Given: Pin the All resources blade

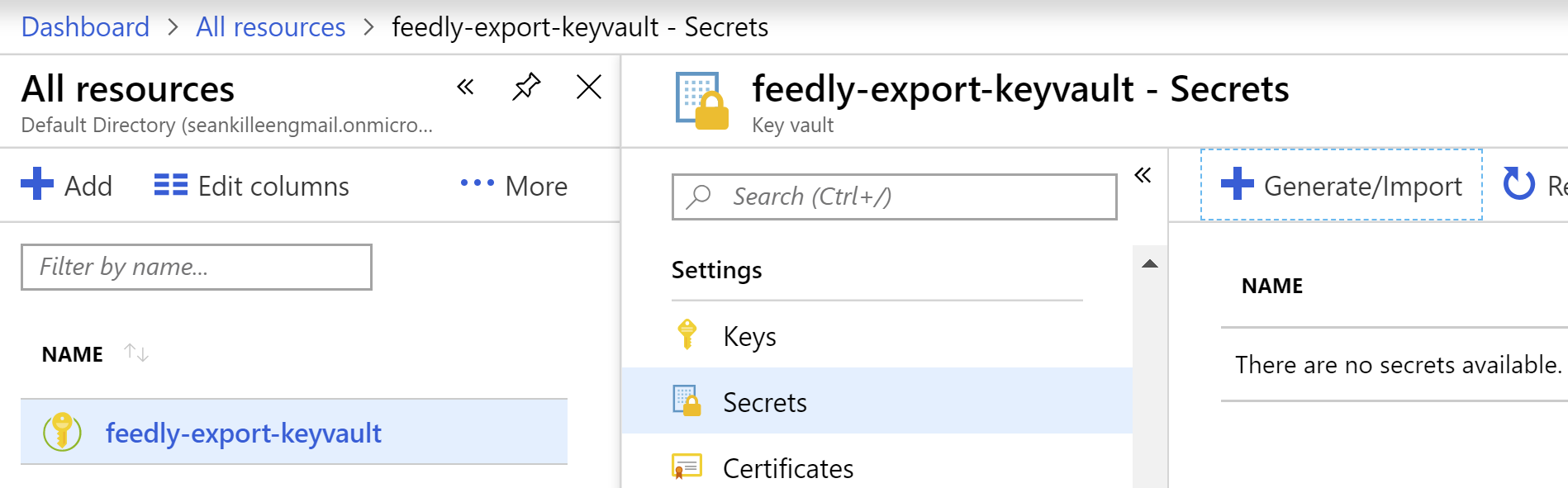Looking at the screenshot, I should pos(526,86).
